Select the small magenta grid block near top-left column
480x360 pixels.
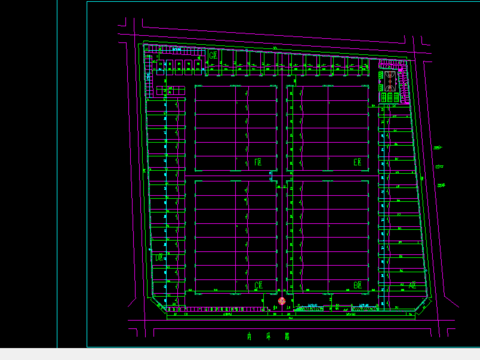pos(170,90)
